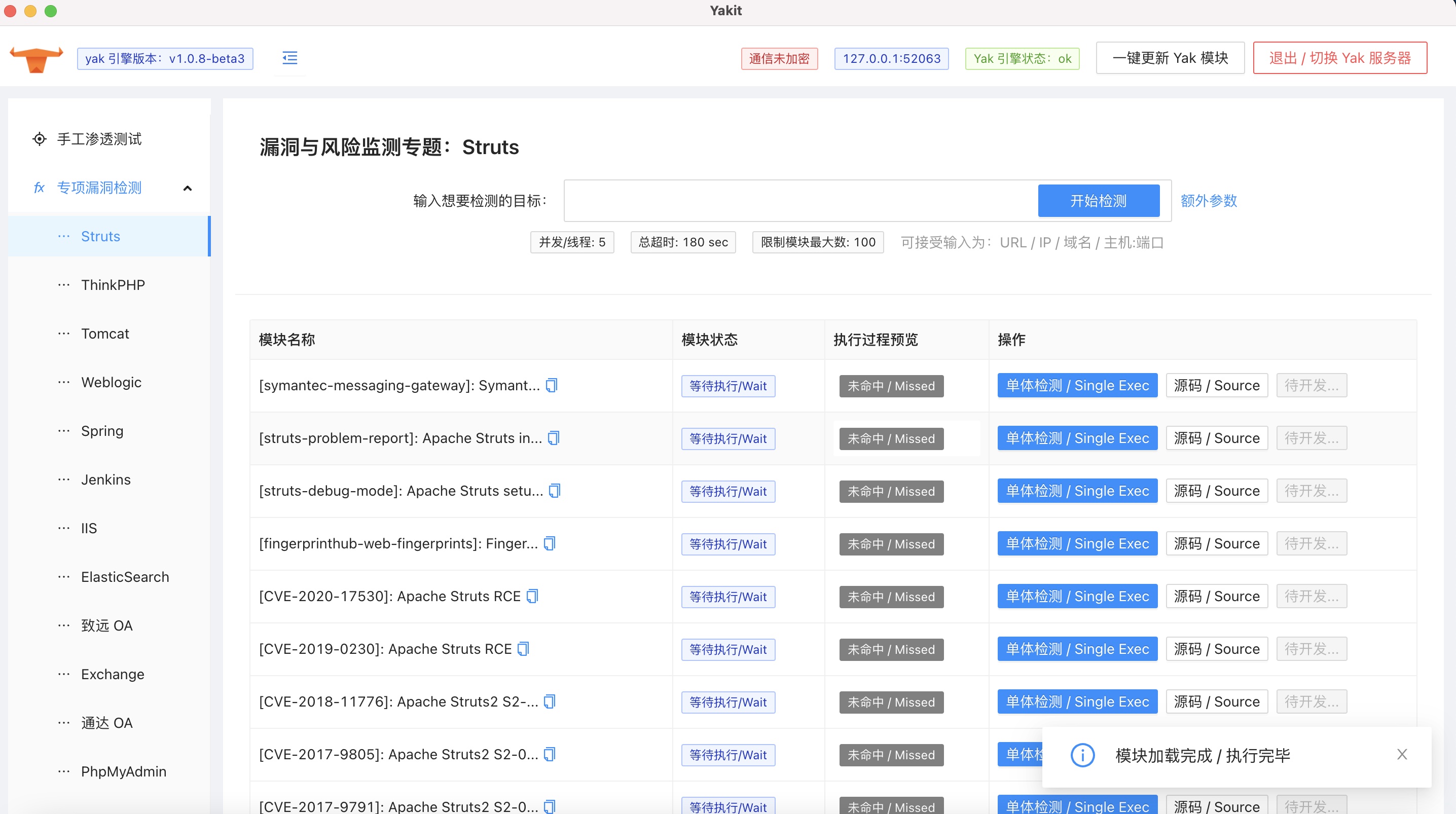Copy symantec-messaging-gateway module name icon
The image size is (1456, 814).
pos(551,386)
